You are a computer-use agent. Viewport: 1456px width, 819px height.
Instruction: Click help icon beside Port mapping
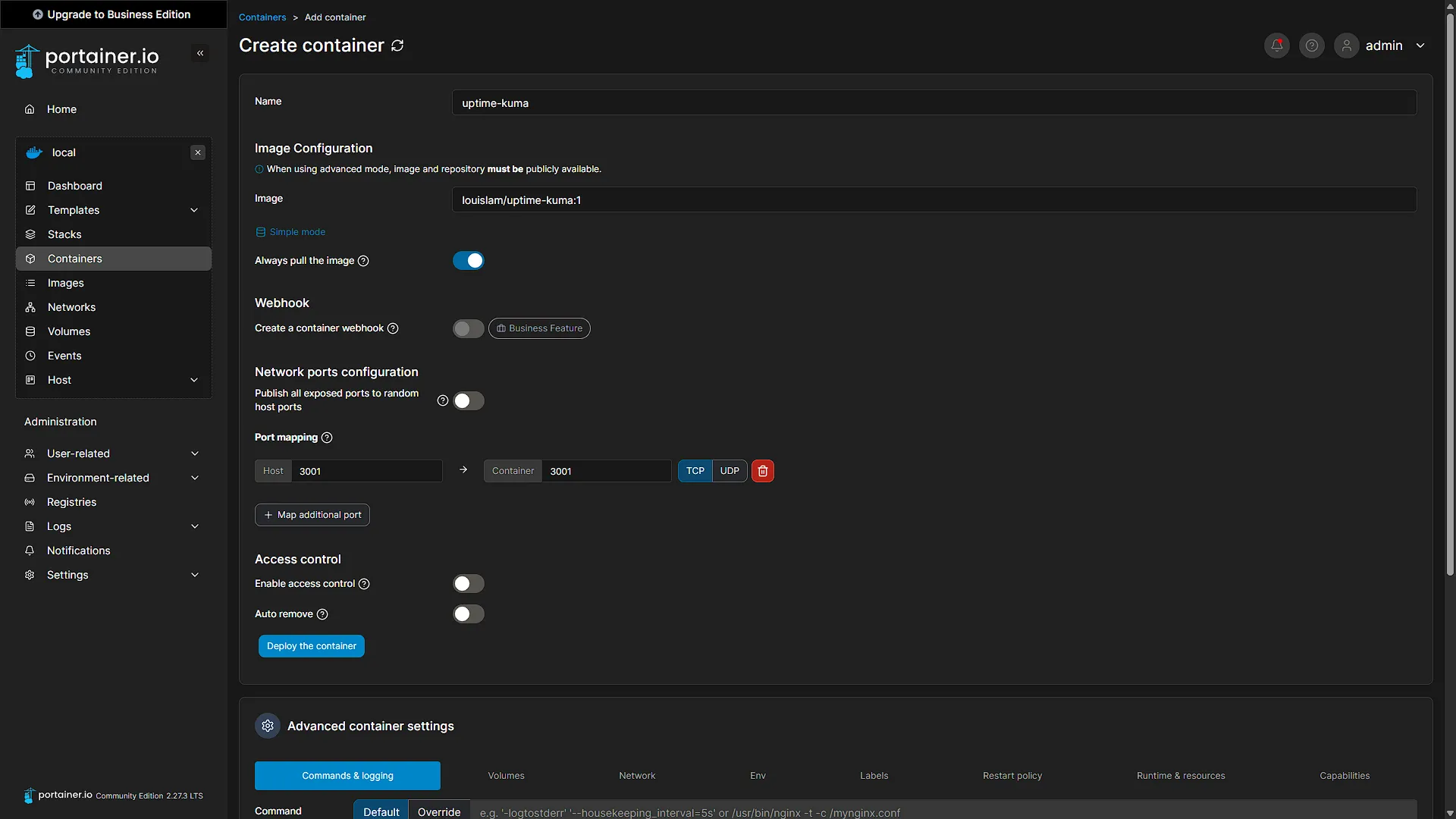point(327,438)
